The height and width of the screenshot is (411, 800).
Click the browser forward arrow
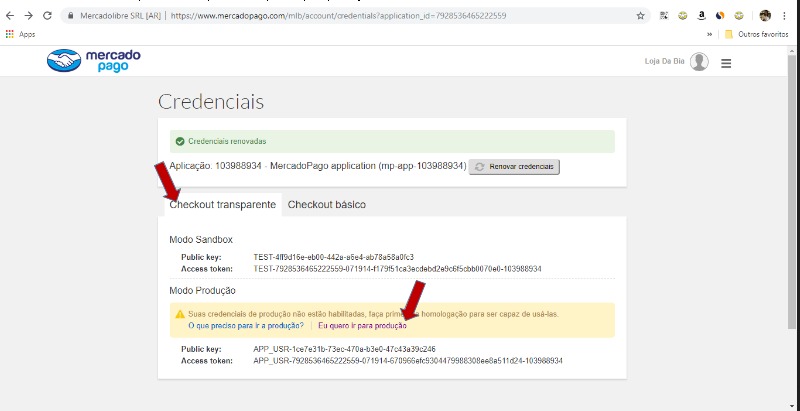point(29,16)
